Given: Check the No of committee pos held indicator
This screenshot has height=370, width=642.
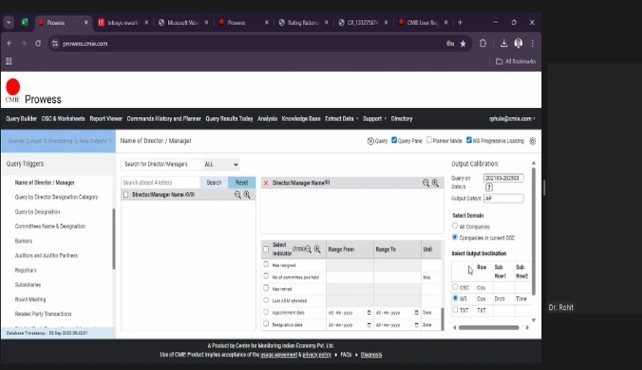Looking at the screenshot, I should [266, 276].
